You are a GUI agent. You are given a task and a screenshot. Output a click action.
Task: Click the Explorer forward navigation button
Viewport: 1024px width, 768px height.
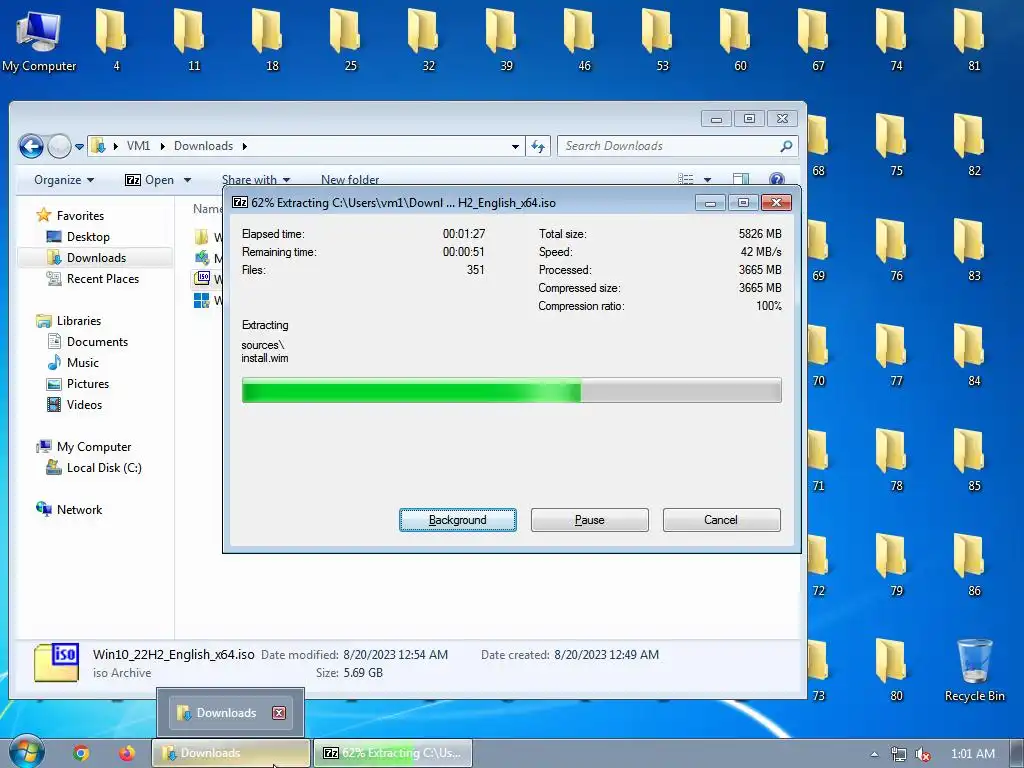point(59,146)
